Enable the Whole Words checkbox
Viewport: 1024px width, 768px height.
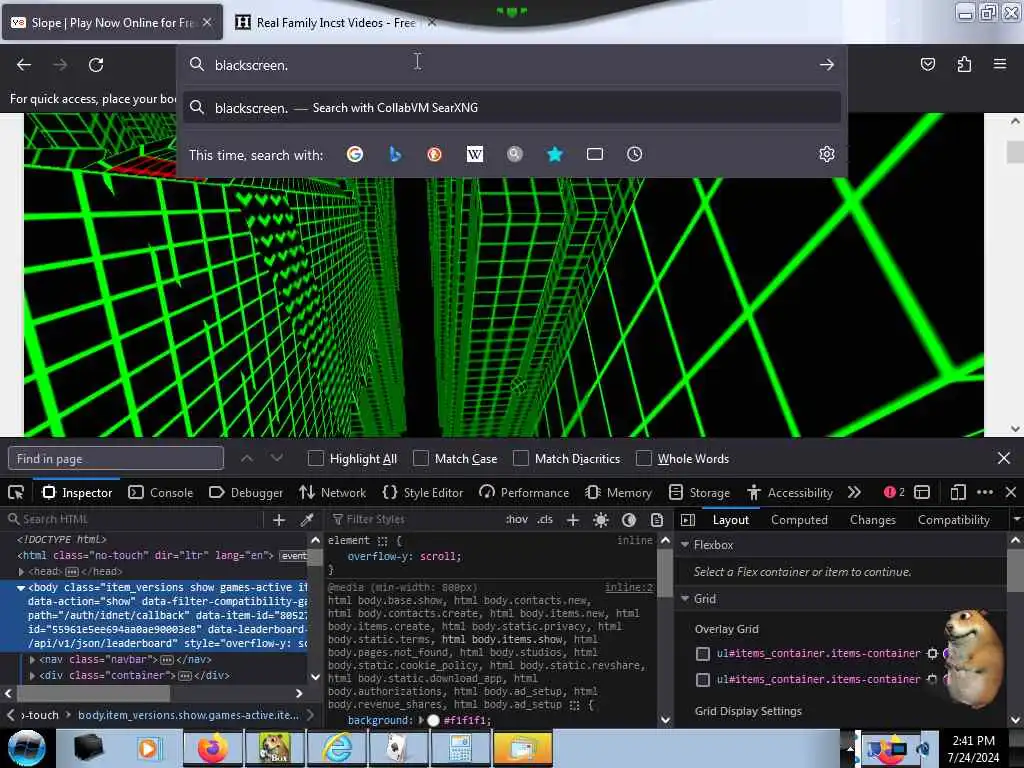pos(644,458)
